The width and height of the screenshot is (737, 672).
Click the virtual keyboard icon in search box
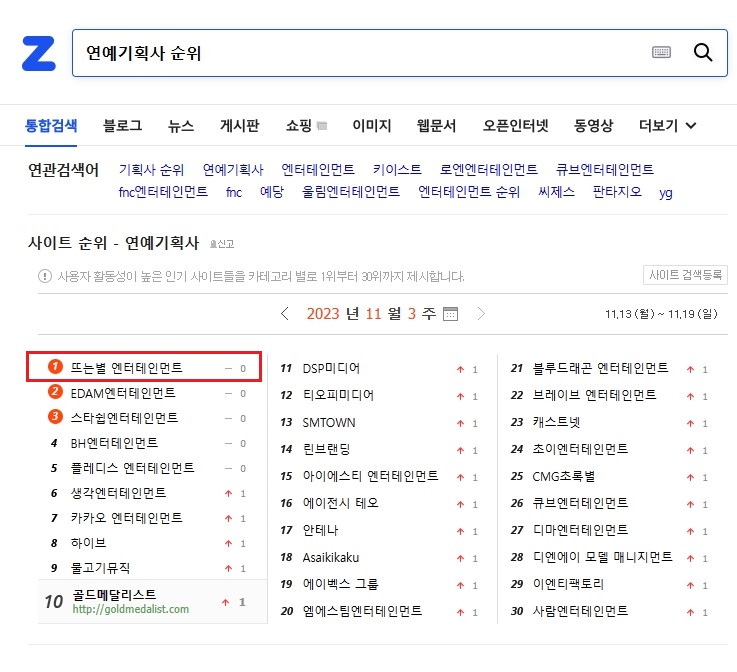(661, 52)
